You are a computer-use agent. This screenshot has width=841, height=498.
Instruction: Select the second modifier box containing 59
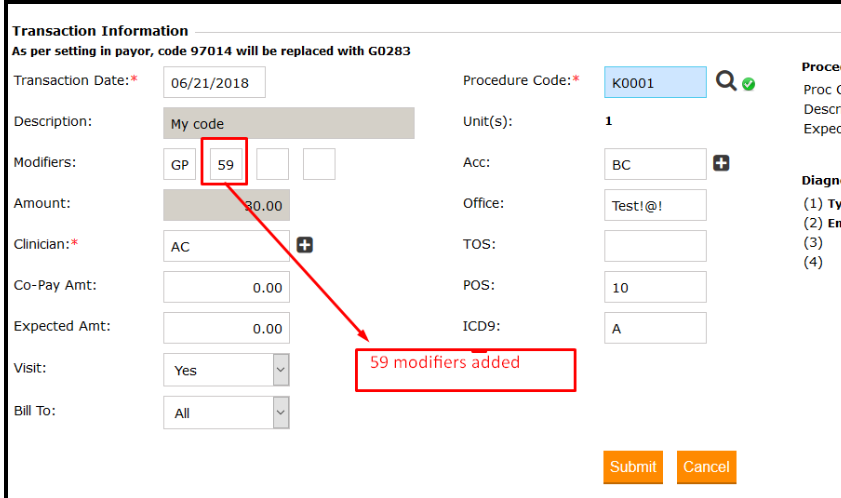[x=225, y=164]
